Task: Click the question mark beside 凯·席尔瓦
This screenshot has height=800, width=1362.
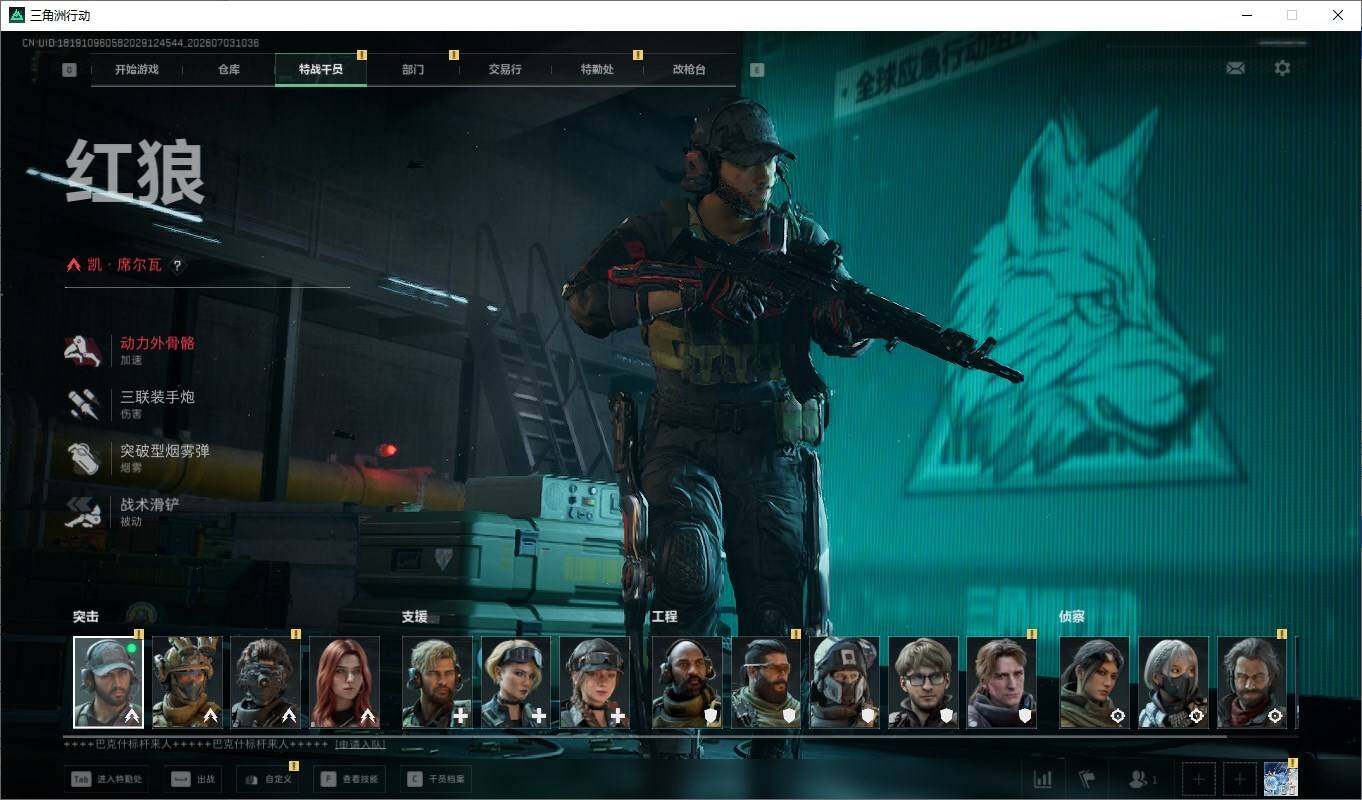Action: click(178, 266)
